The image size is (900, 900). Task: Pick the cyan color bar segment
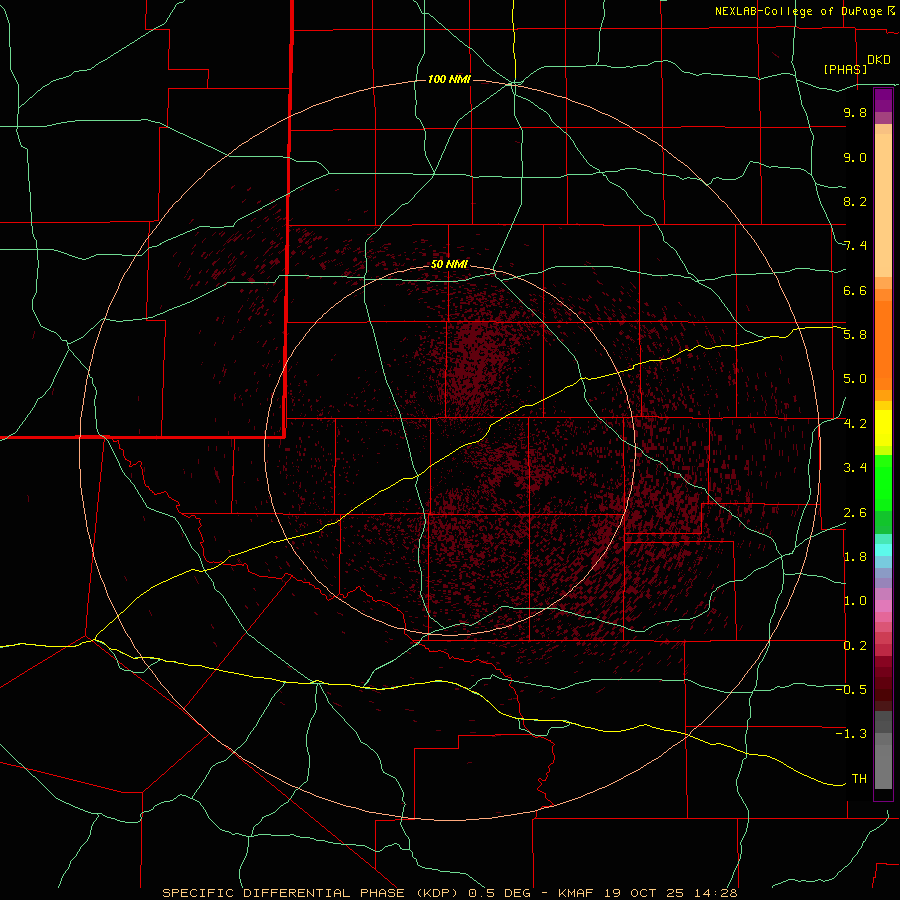coord(883,550)
